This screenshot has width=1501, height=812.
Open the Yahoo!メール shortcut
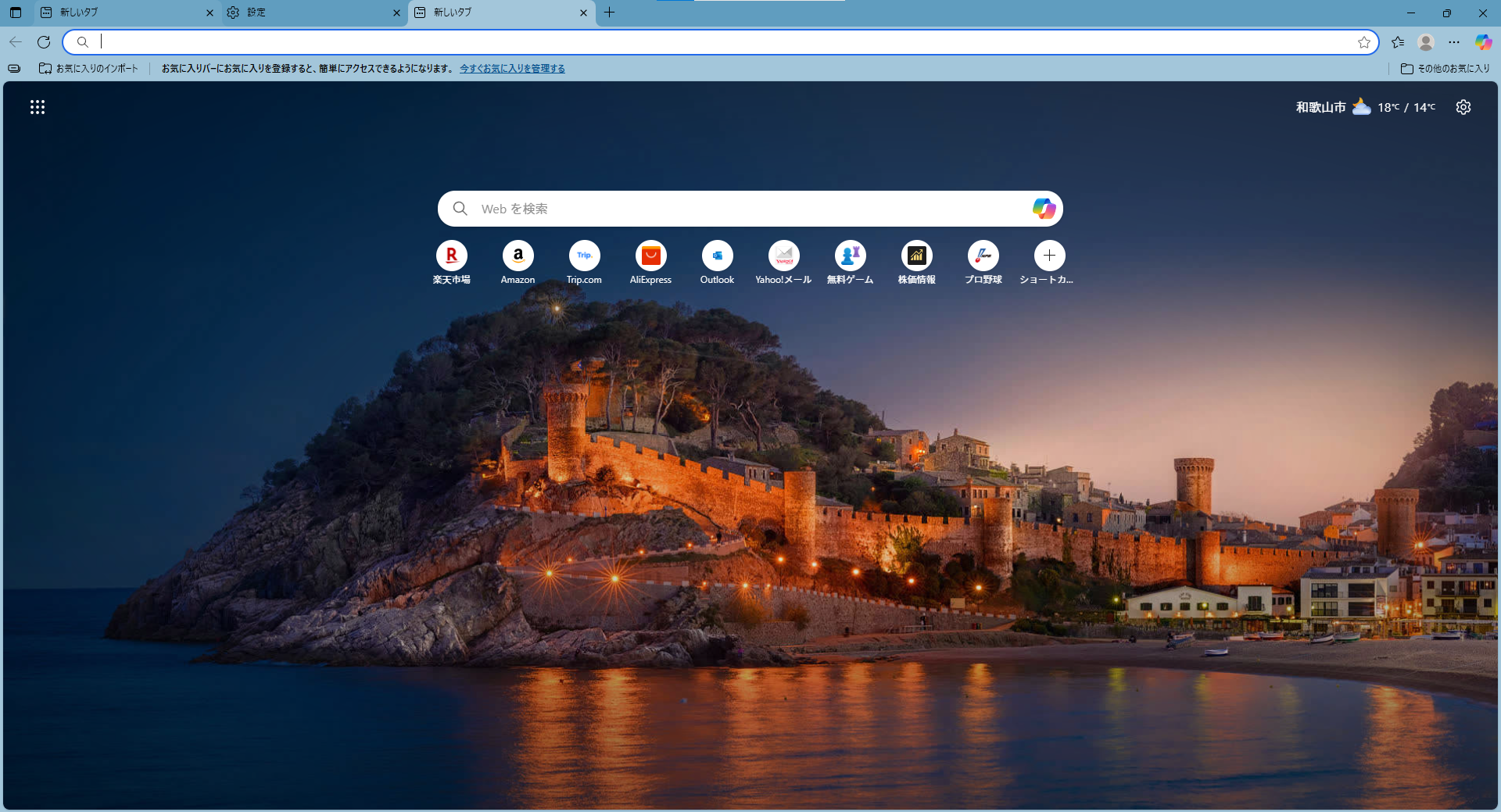click(783, 256)
